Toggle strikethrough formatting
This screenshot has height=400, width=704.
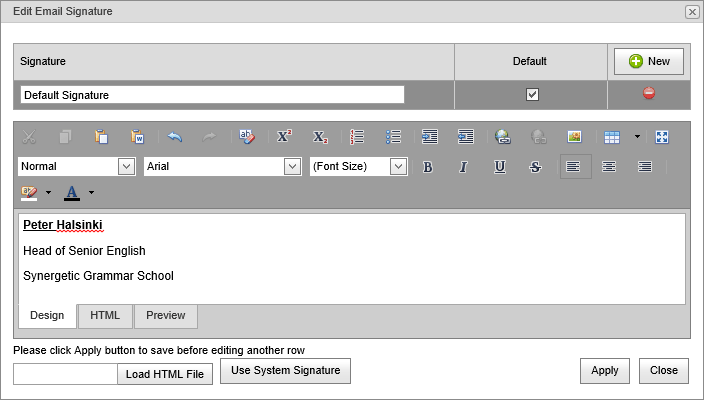click(x=535, y=167)
